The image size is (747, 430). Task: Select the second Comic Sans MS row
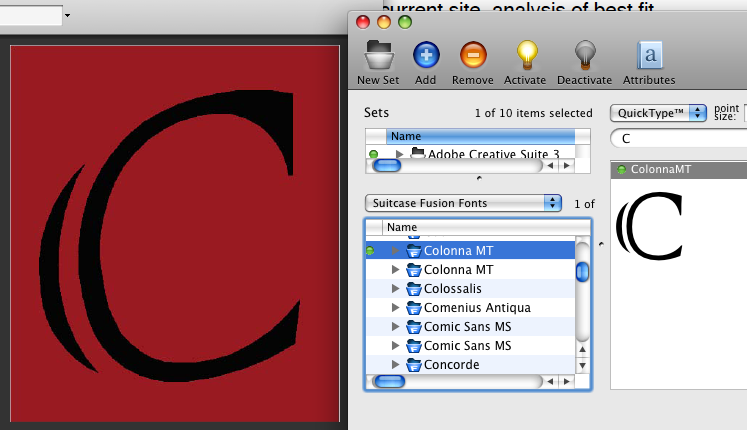tap(470, 346)
